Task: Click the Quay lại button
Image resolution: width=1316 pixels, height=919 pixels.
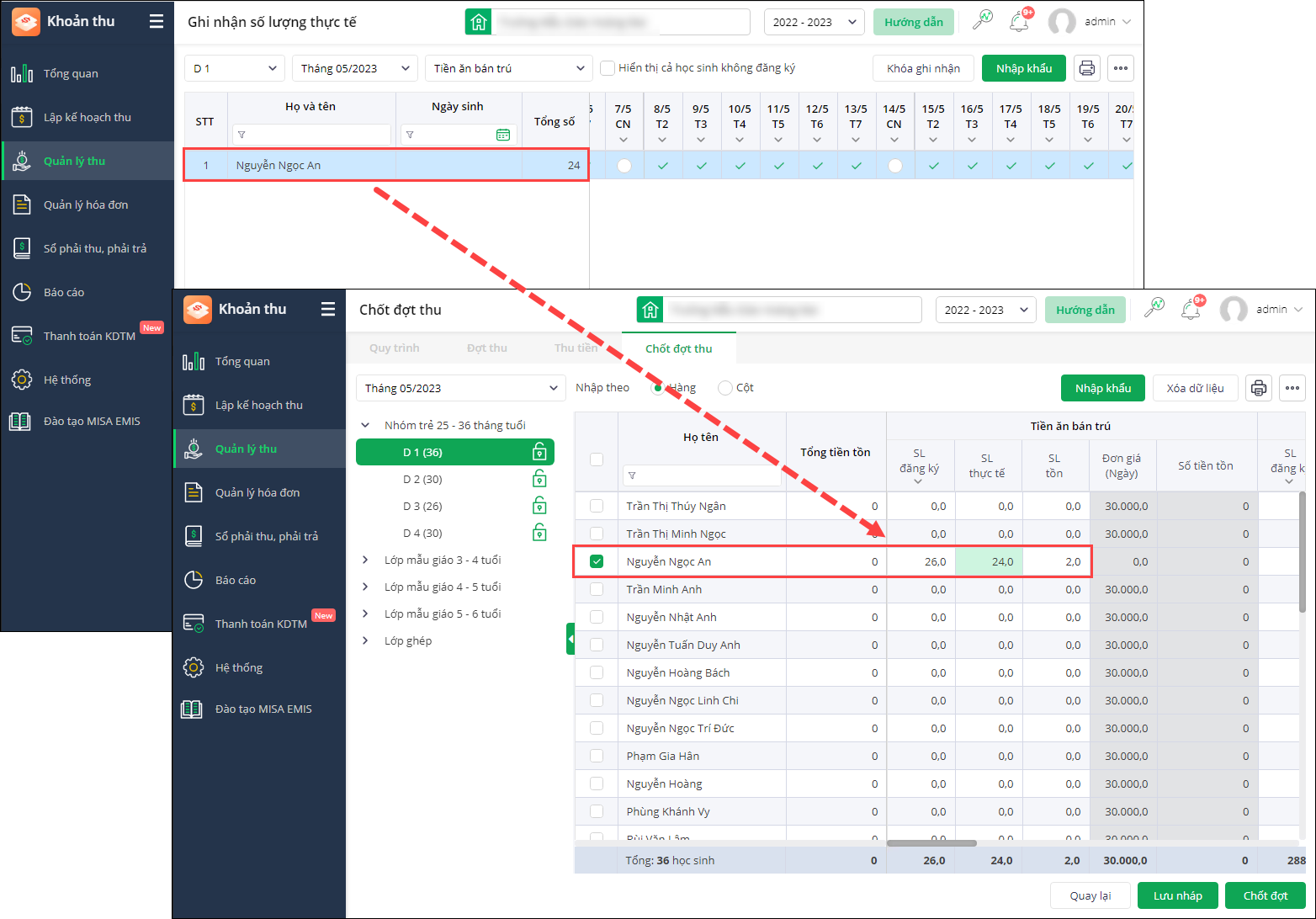Action: (x=1090, y=895)
